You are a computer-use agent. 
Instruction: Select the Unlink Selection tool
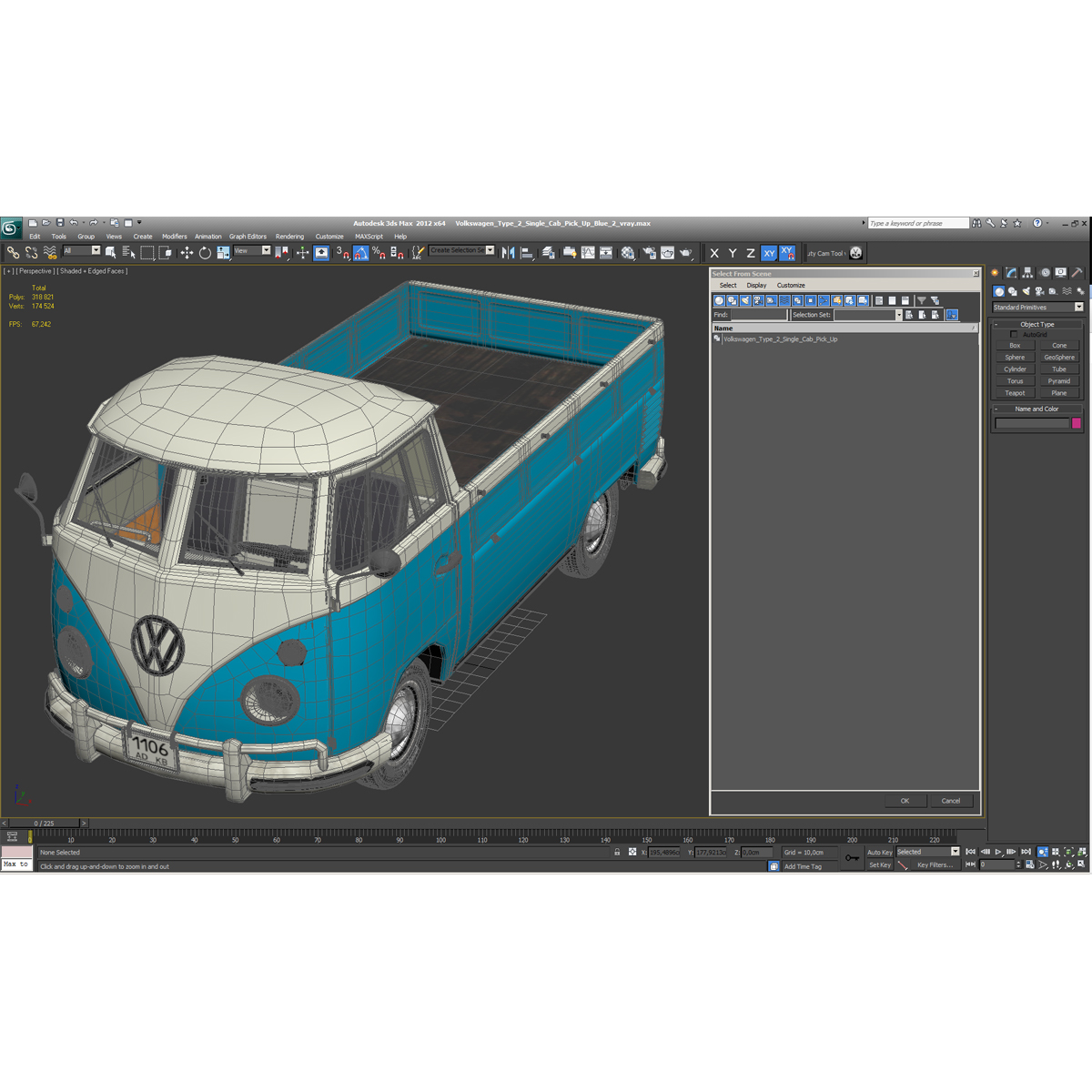click(31, 253)
